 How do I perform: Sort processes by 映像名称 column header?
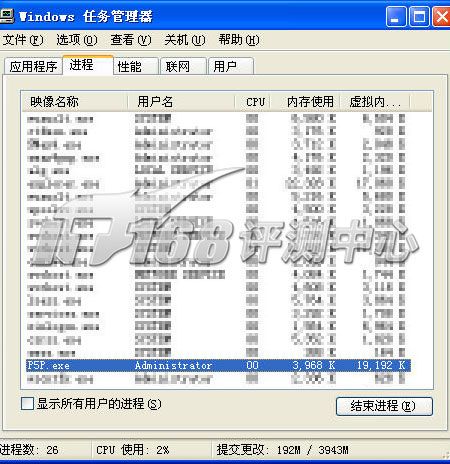click(x=75, y=102)
